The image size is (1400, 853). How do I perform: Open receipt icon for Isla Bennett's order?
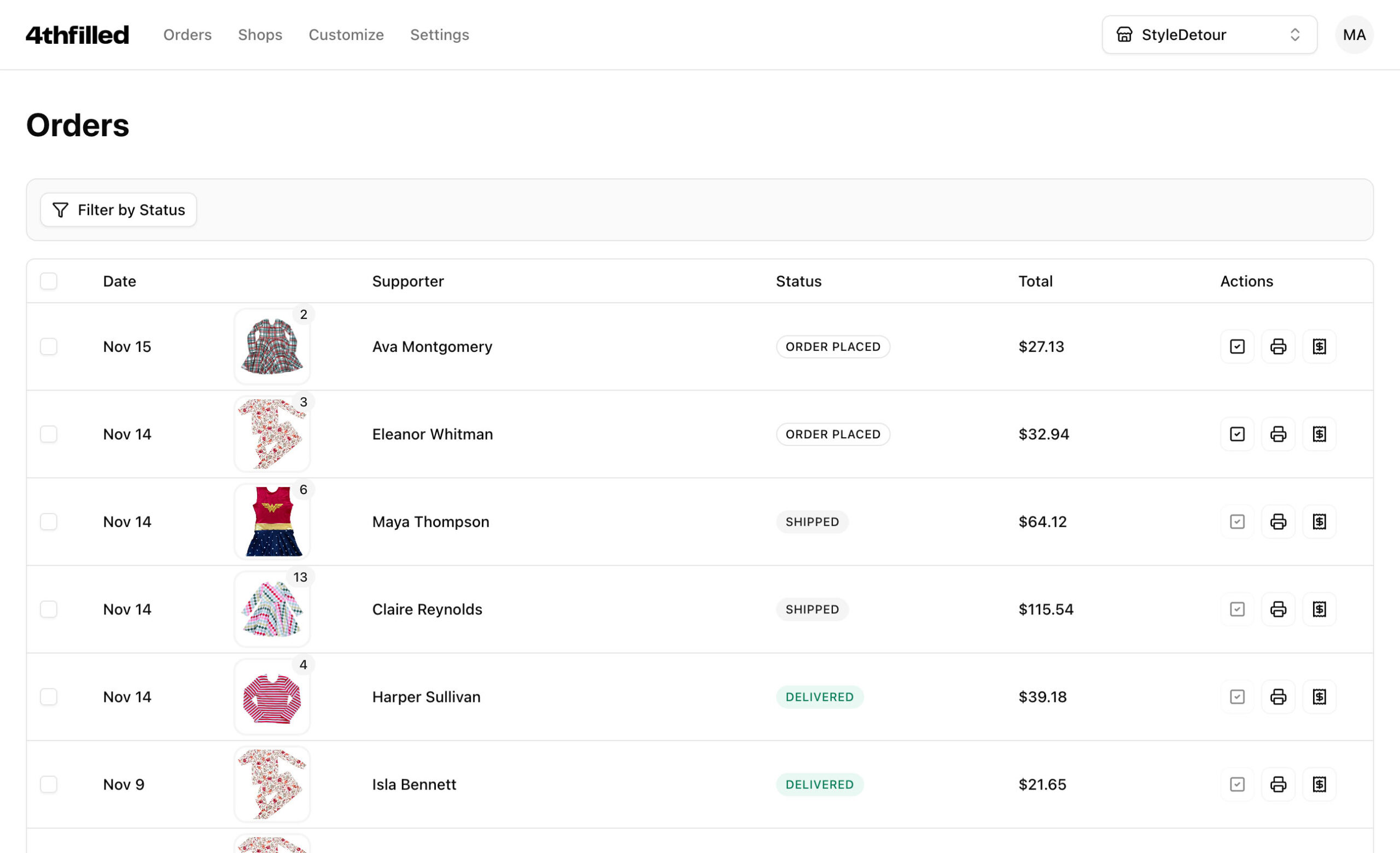[x=1319, y=784]
